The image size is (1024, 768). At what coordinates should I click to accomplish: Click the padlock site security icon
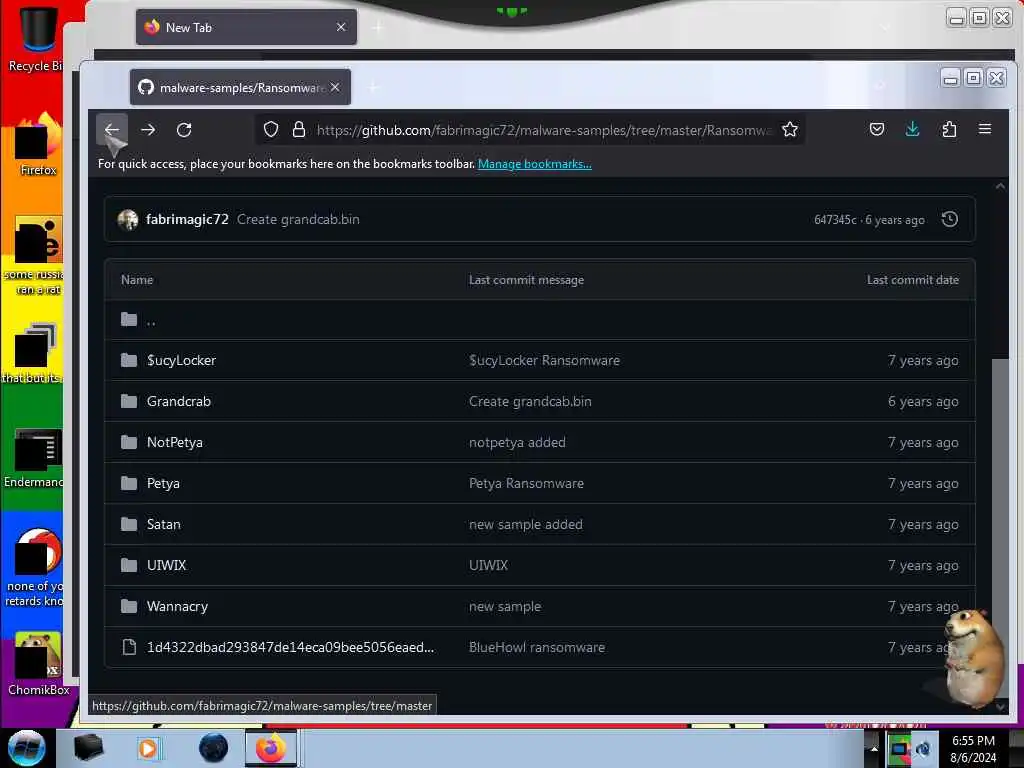299,129
